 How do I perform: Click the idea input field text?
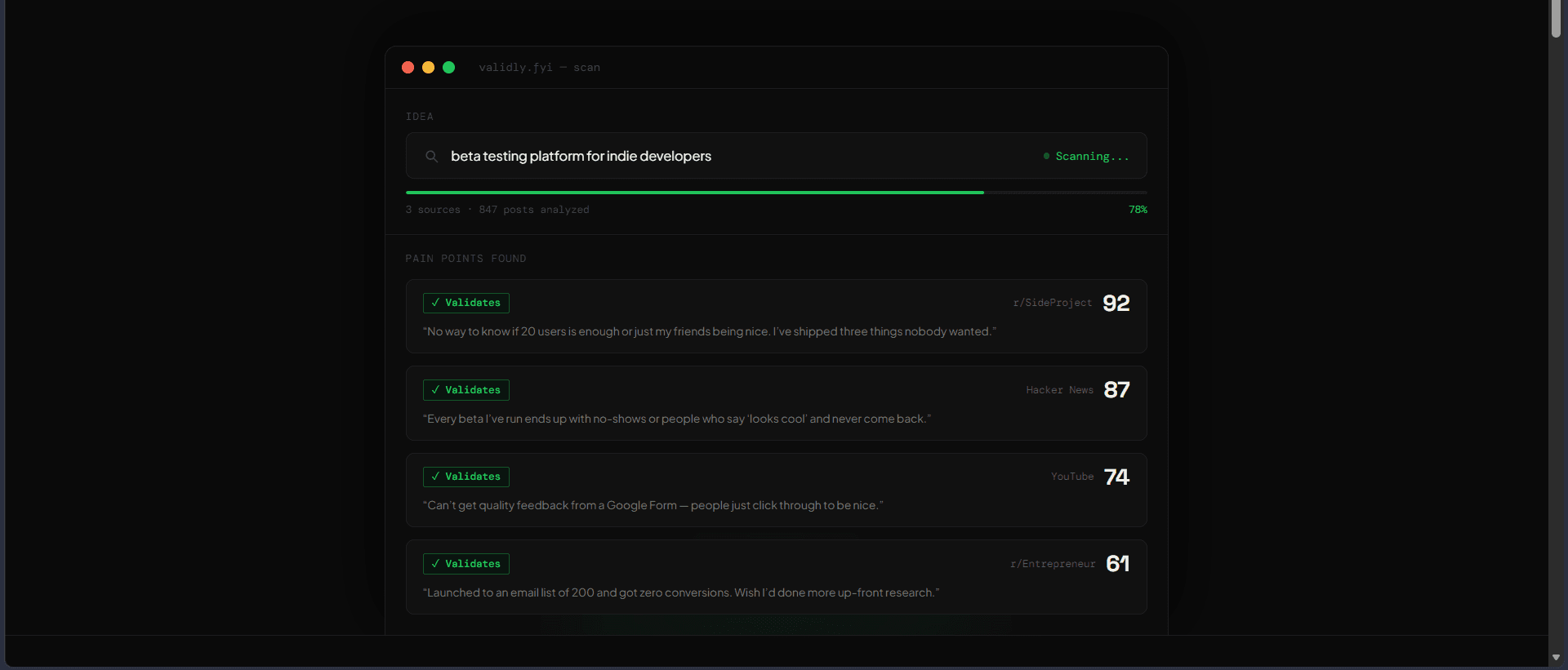[x=581, y=156]
